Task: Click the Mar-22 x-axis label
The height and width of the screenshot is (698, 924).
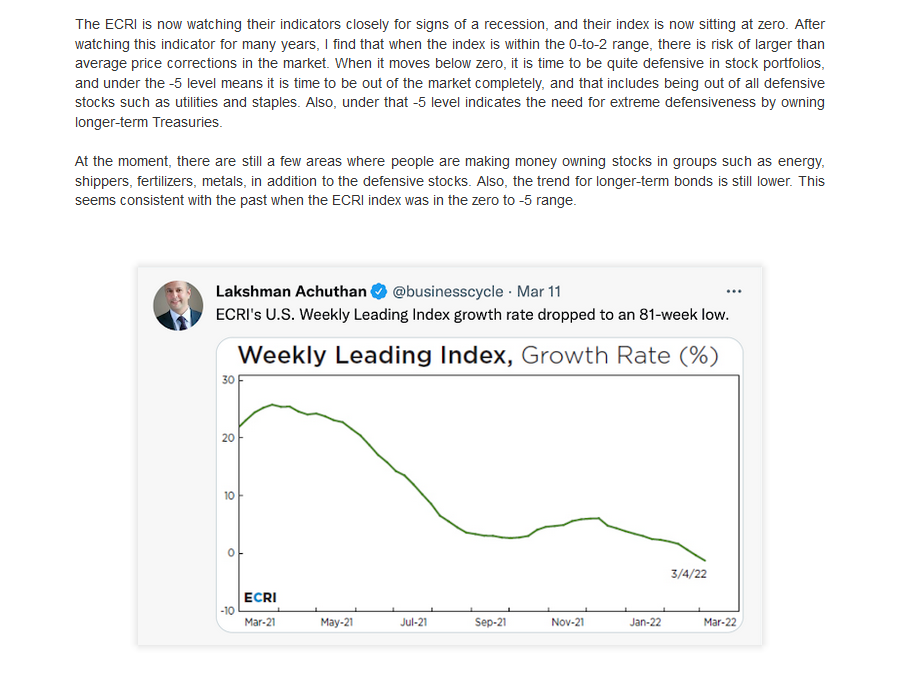Action: point(720,622)
